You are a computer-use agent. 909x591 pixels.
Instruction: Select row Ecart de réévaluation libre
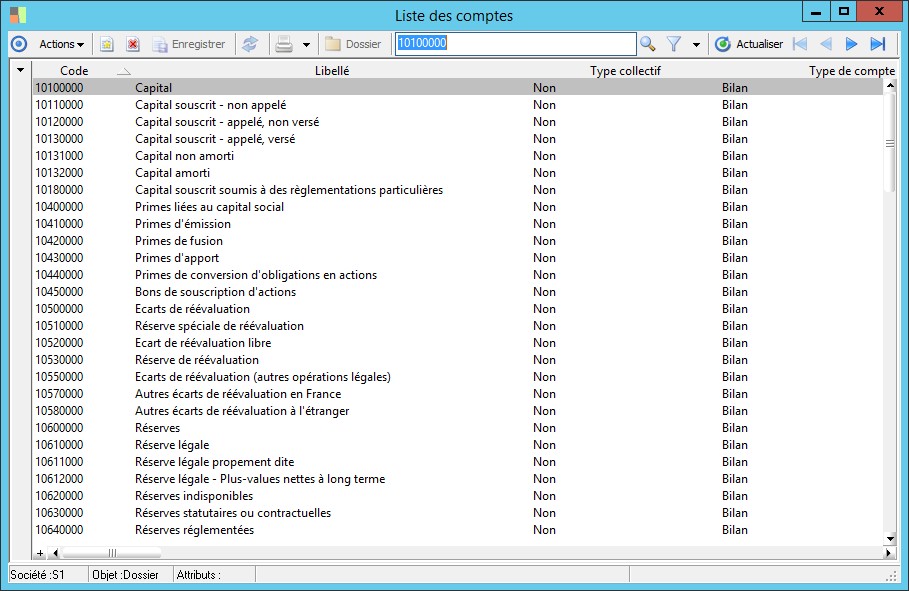click(x=458, y=343)
